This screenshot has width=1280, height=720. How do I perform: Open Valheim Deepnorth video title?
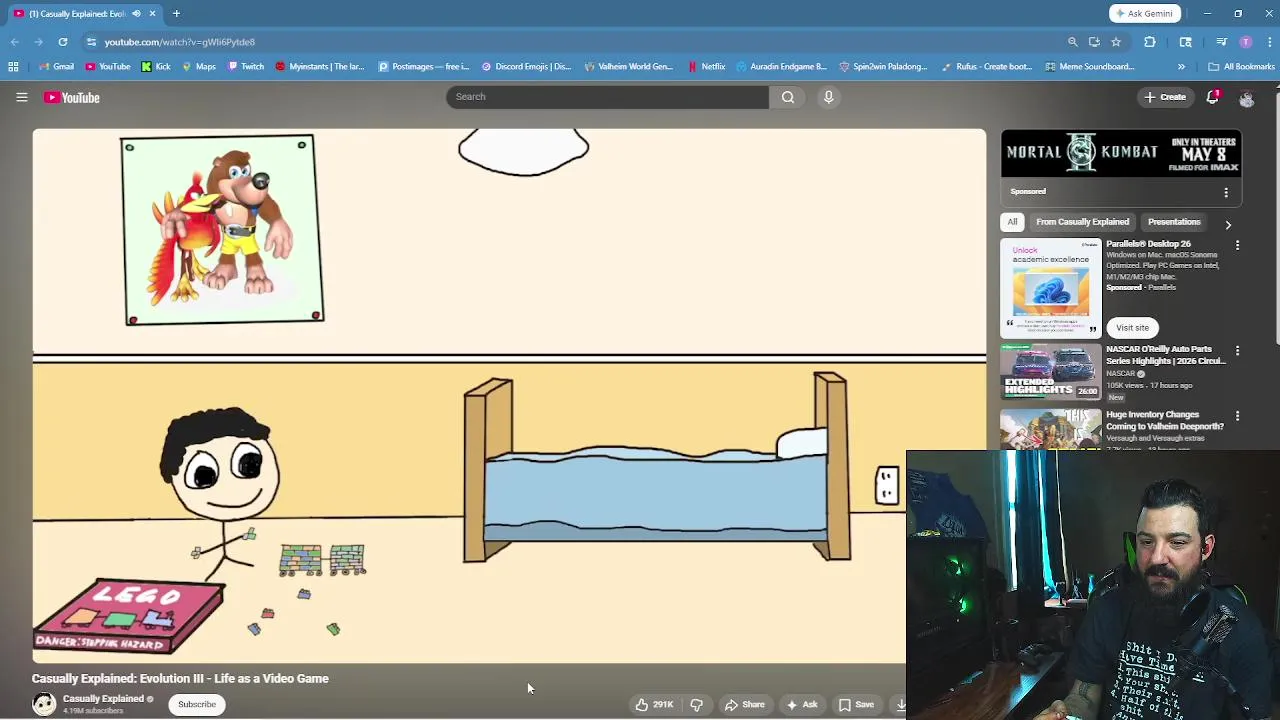point(1165,420)
